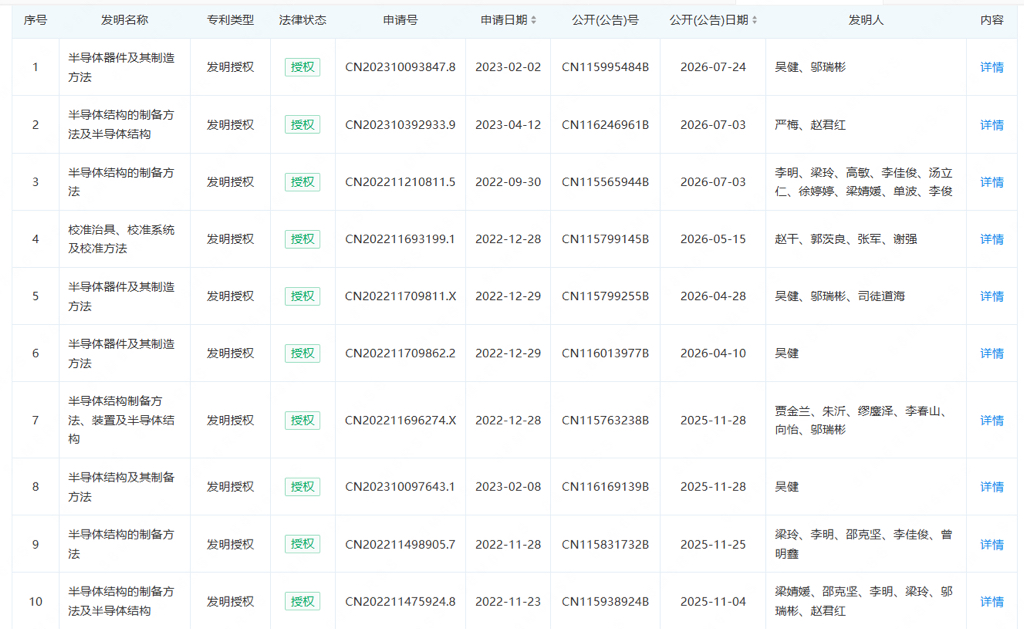Viewport: 1024px width, 629px height.
Task: Click 授权 badge in row 4
Action: [x=302, y=239]
